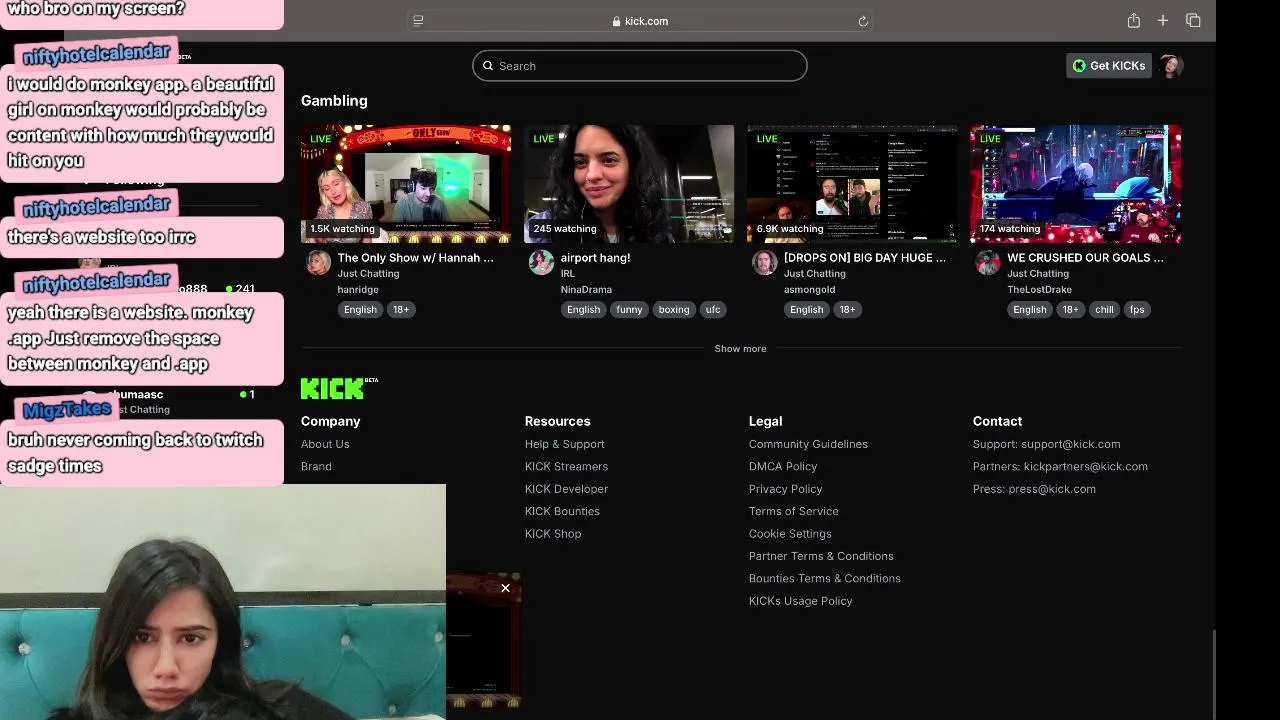The width and height of the screenshot is (1280, 720).
Task: Focus the Search field
Action: pos(640,66)
